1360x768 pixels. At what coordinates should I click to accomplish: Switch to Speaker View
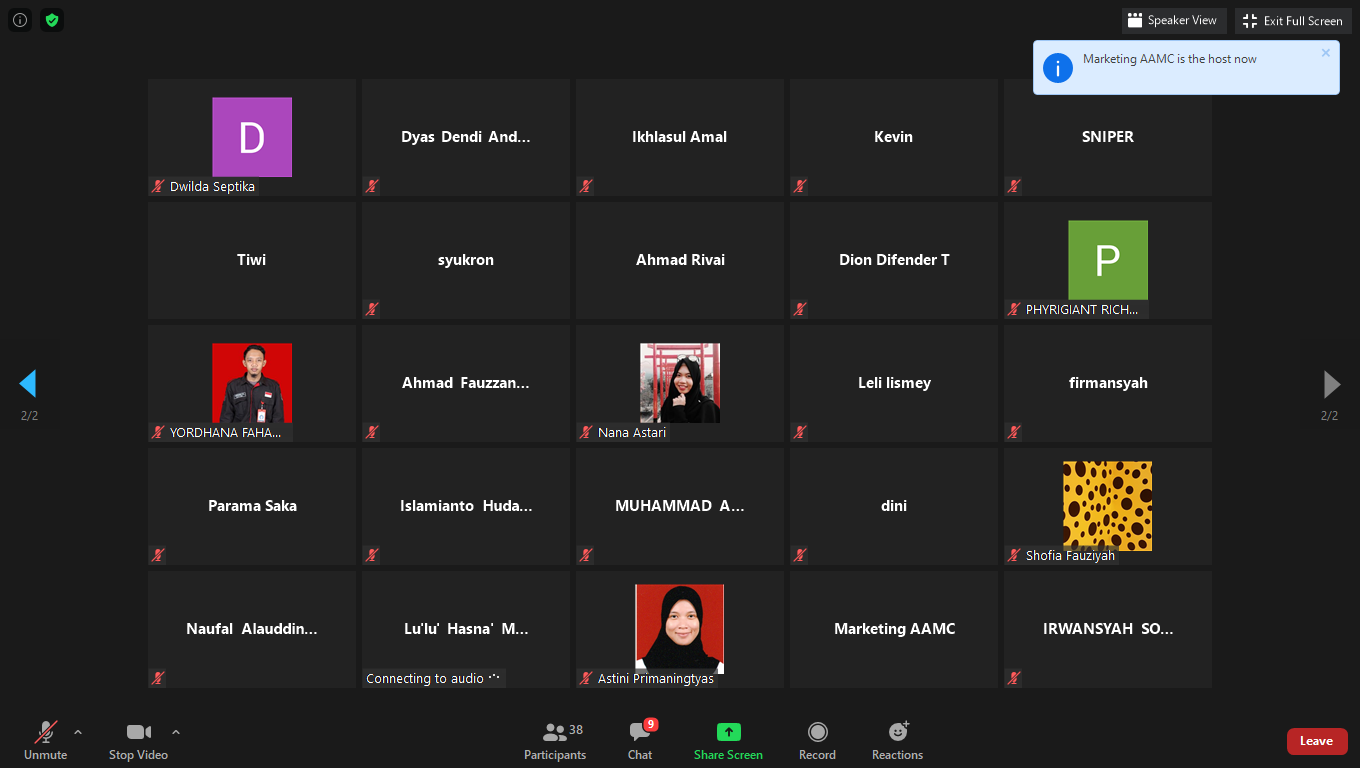tap(1173, 20)
